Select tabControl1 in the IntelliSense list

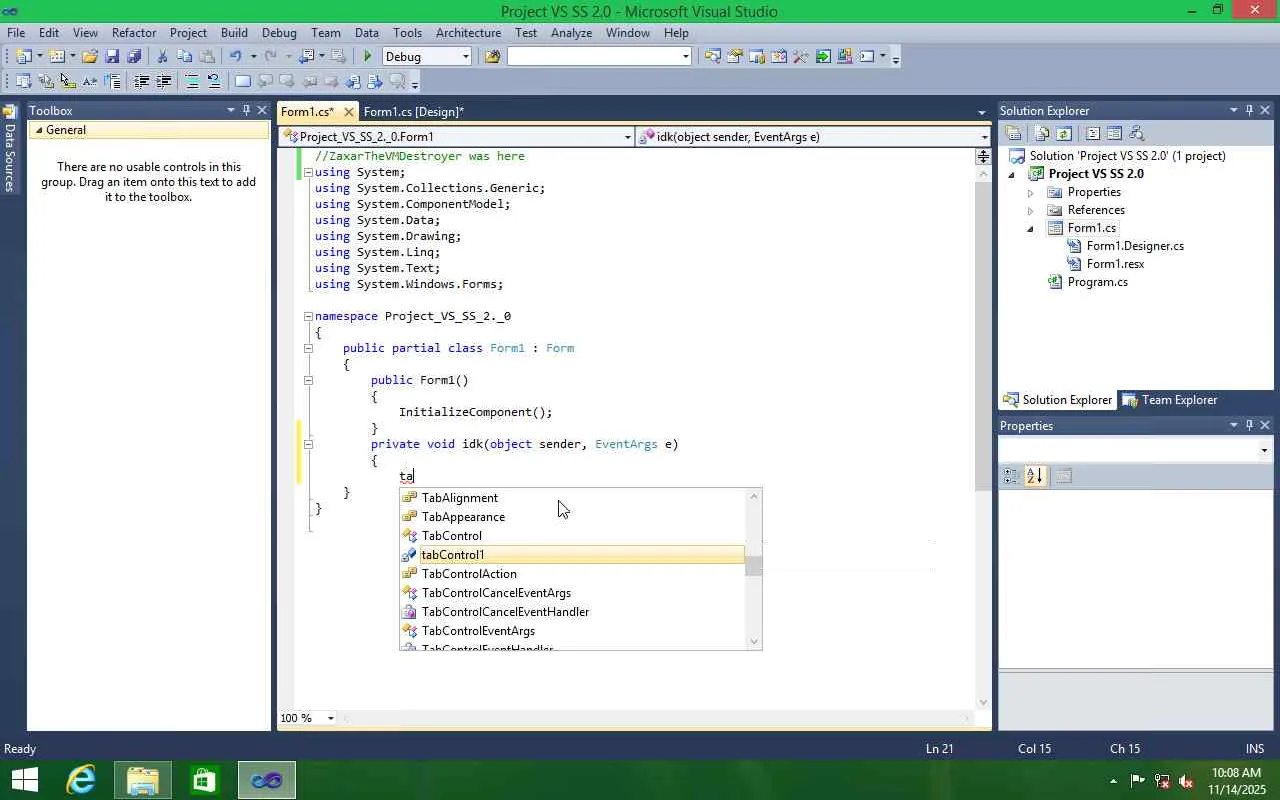click(x=572, y=555)
